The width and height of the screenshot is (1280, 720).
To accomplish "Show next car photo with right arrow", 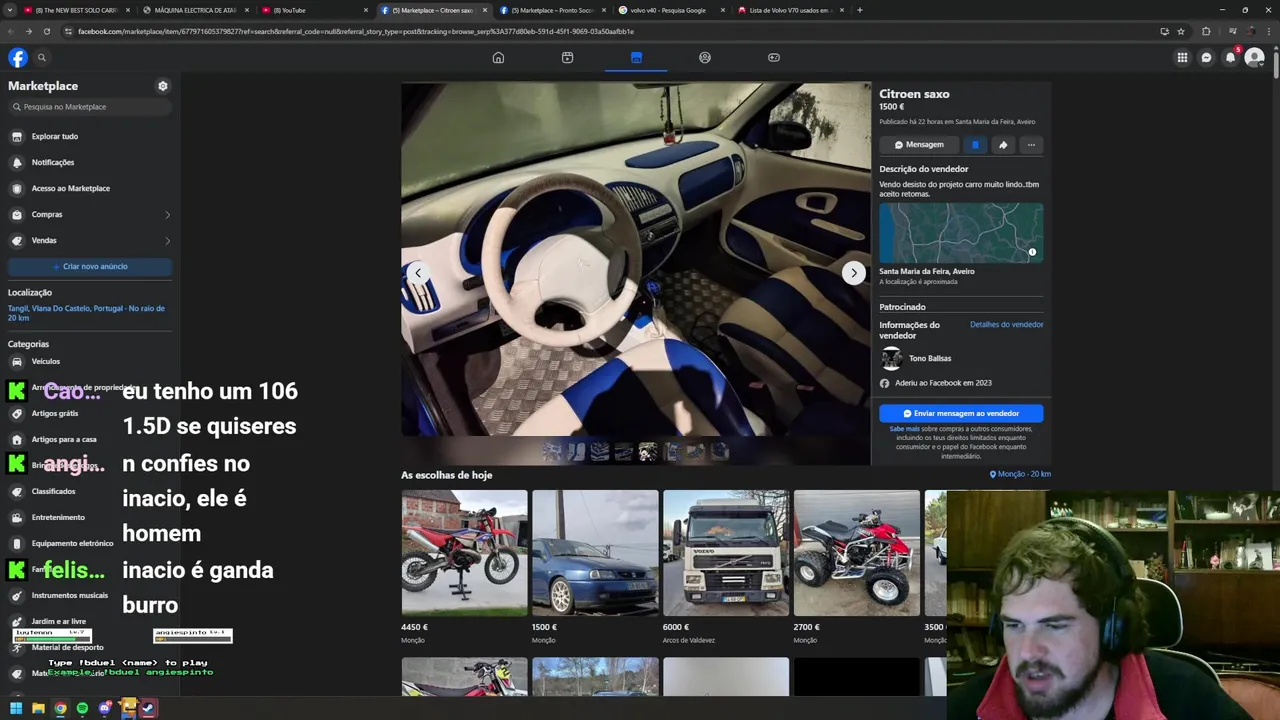I will (853, 273).
